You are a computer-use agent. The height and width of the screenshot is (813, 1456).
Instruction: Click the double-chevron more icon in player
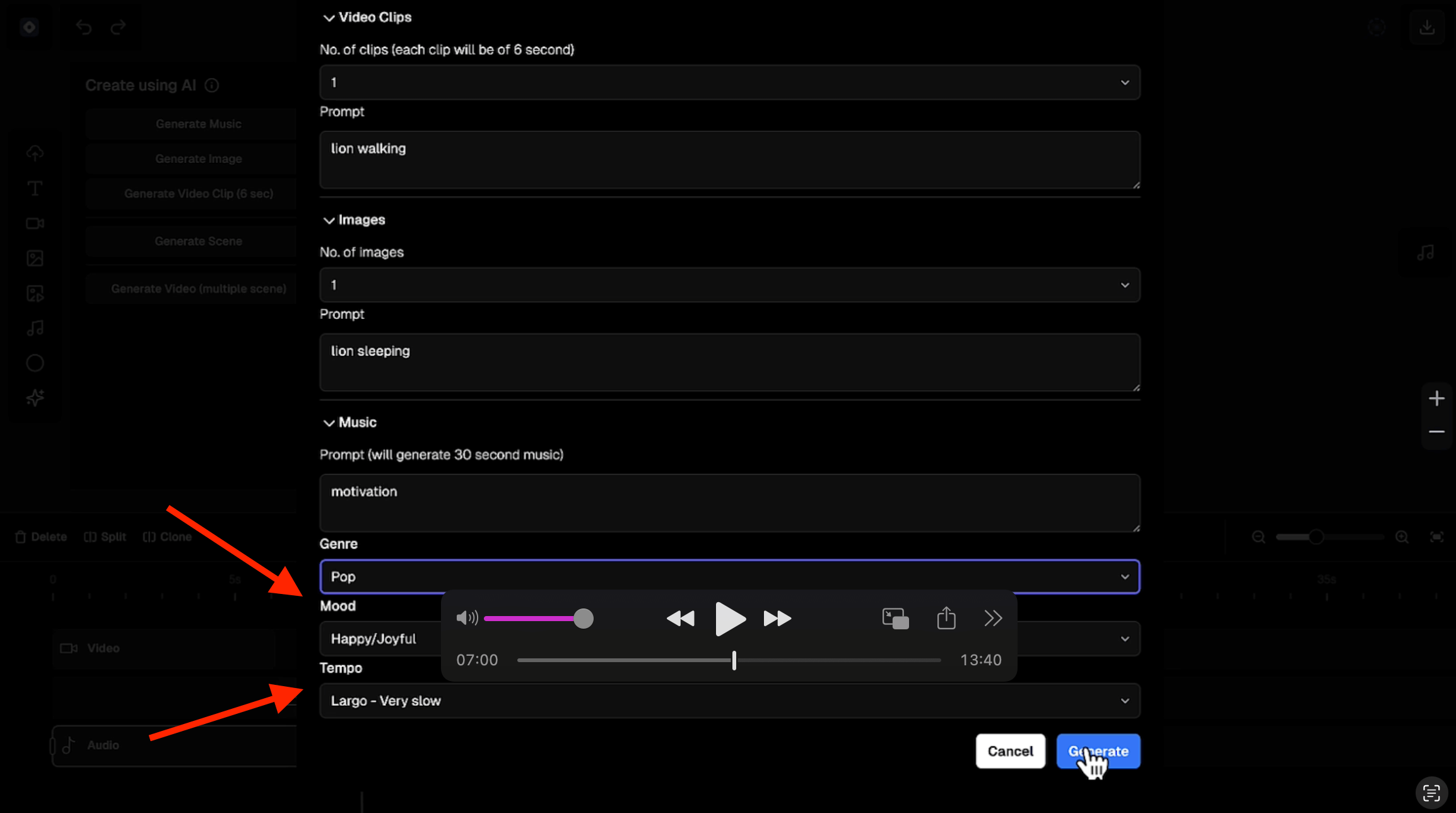[x=993, y=618]
